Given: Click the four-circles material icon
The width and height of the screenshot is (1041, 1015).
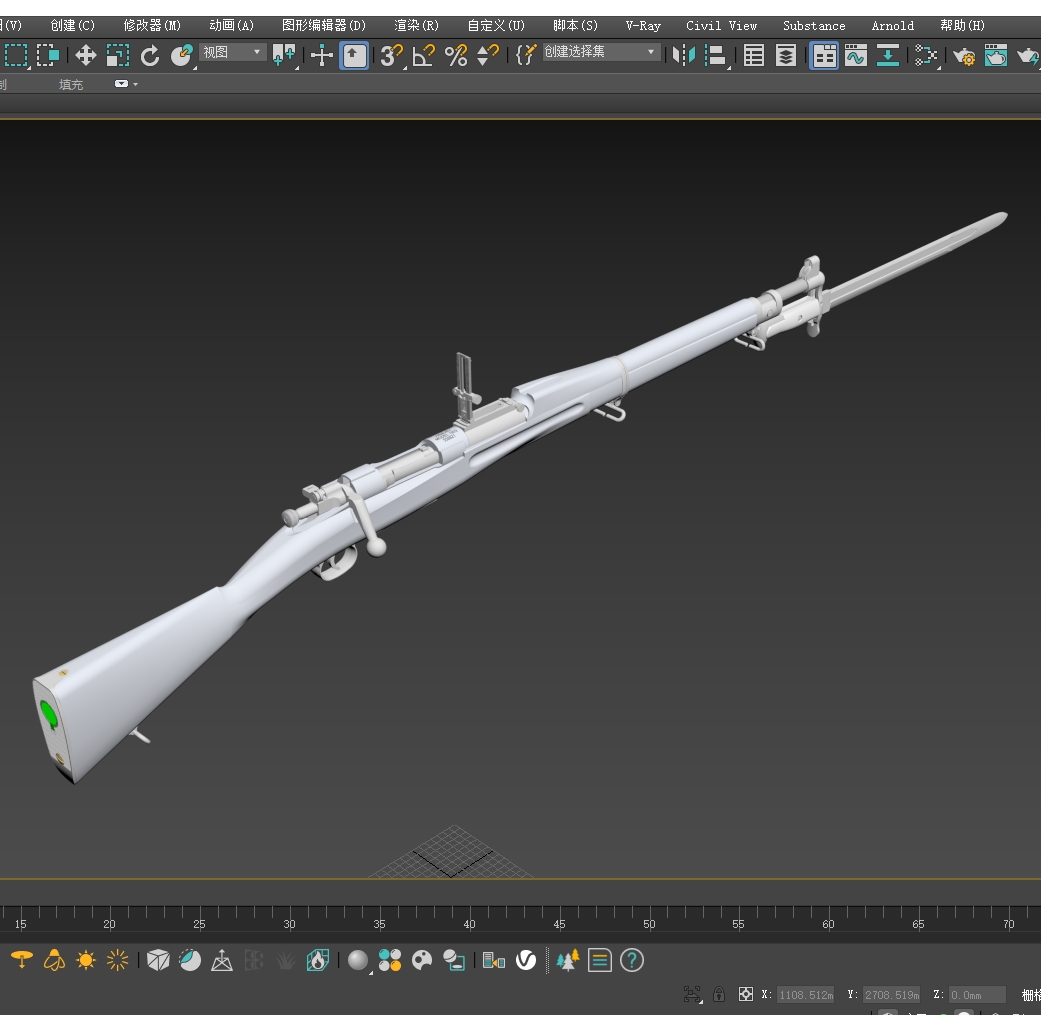Looking at the screenshot, I should tap(390, 960).
